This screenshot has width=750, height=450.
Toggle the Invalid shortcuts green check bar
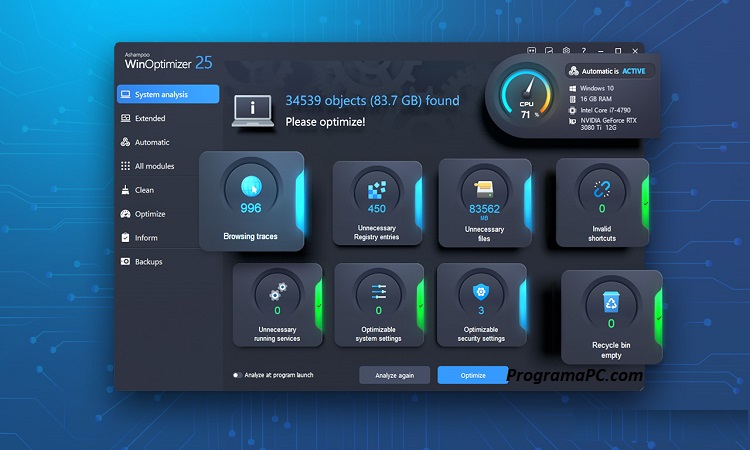click(645, 203)
